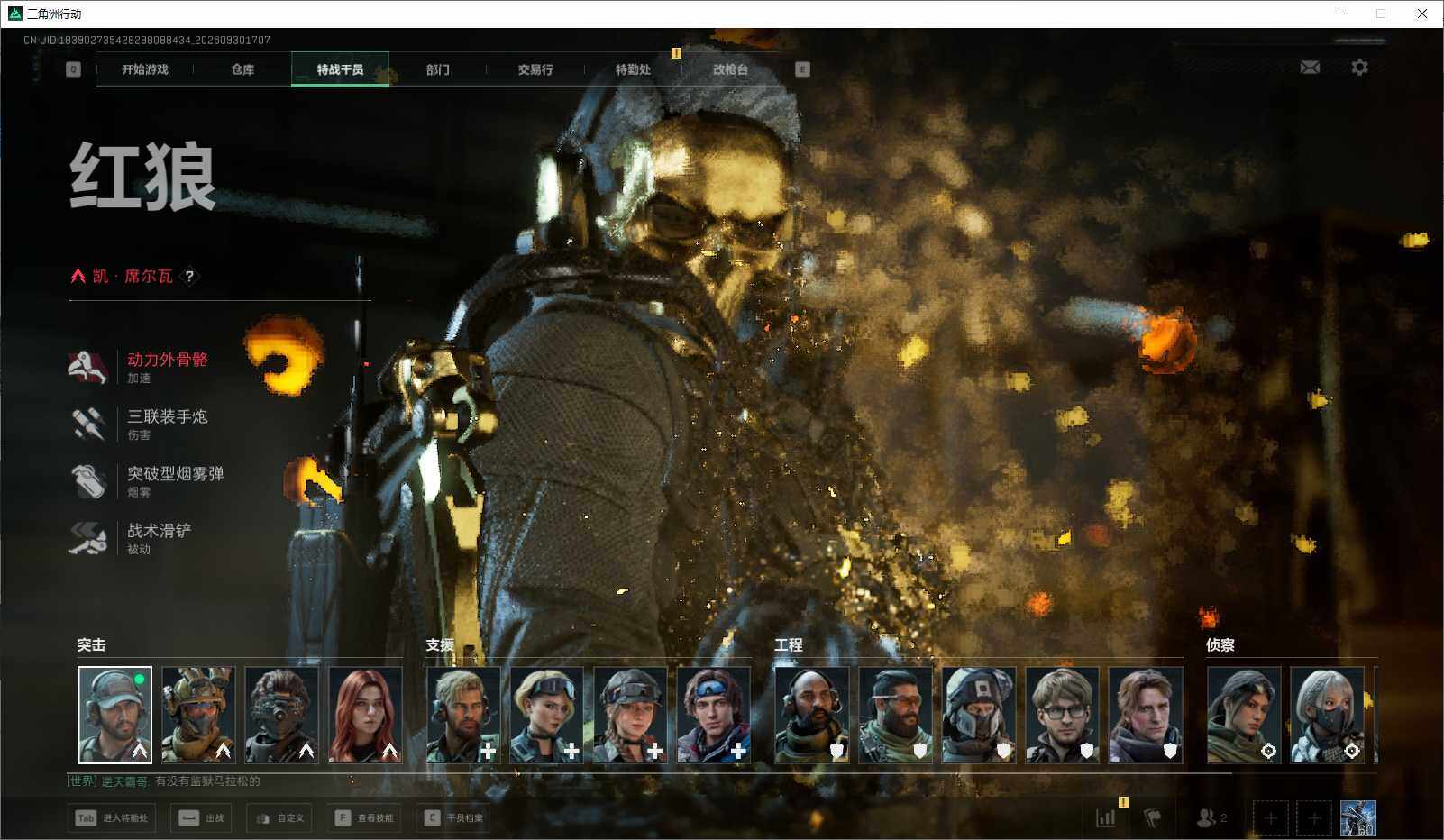Select the 三联装手炮 skill

tap(140, 424)
